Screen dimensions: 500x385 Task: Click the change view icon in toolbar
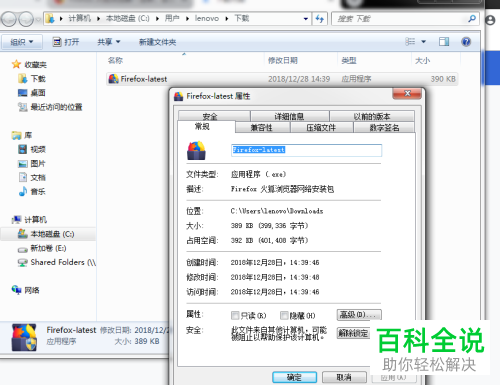tap(410, 42)
